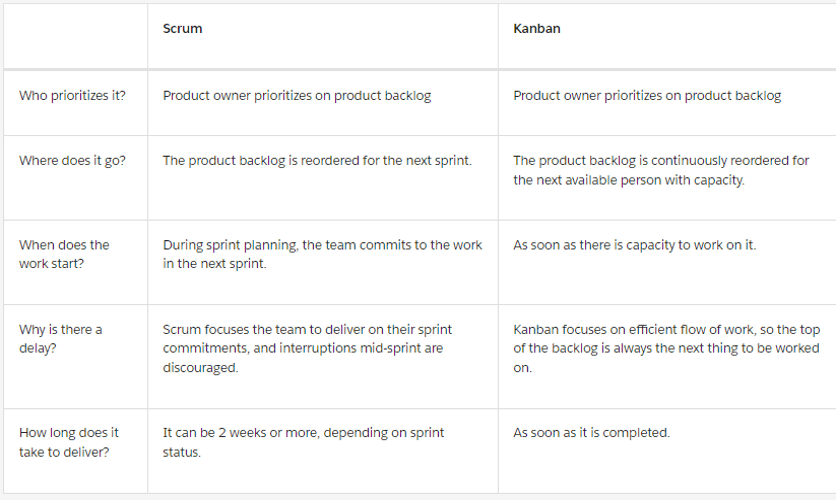Select 'As soon as it is completed' cell

(x=591, y=433)
